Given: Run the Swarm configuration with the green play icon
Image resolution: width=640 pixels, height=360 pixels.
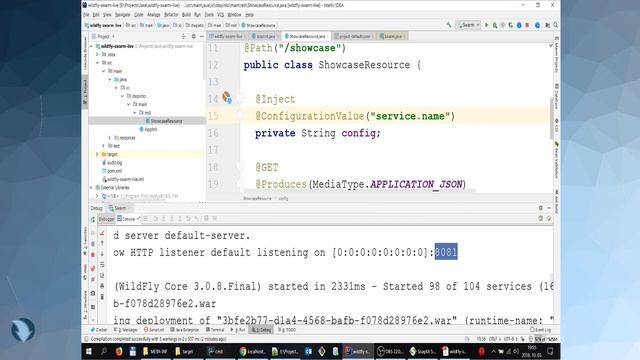Looking at the screenshot, I should click(486, 25).
